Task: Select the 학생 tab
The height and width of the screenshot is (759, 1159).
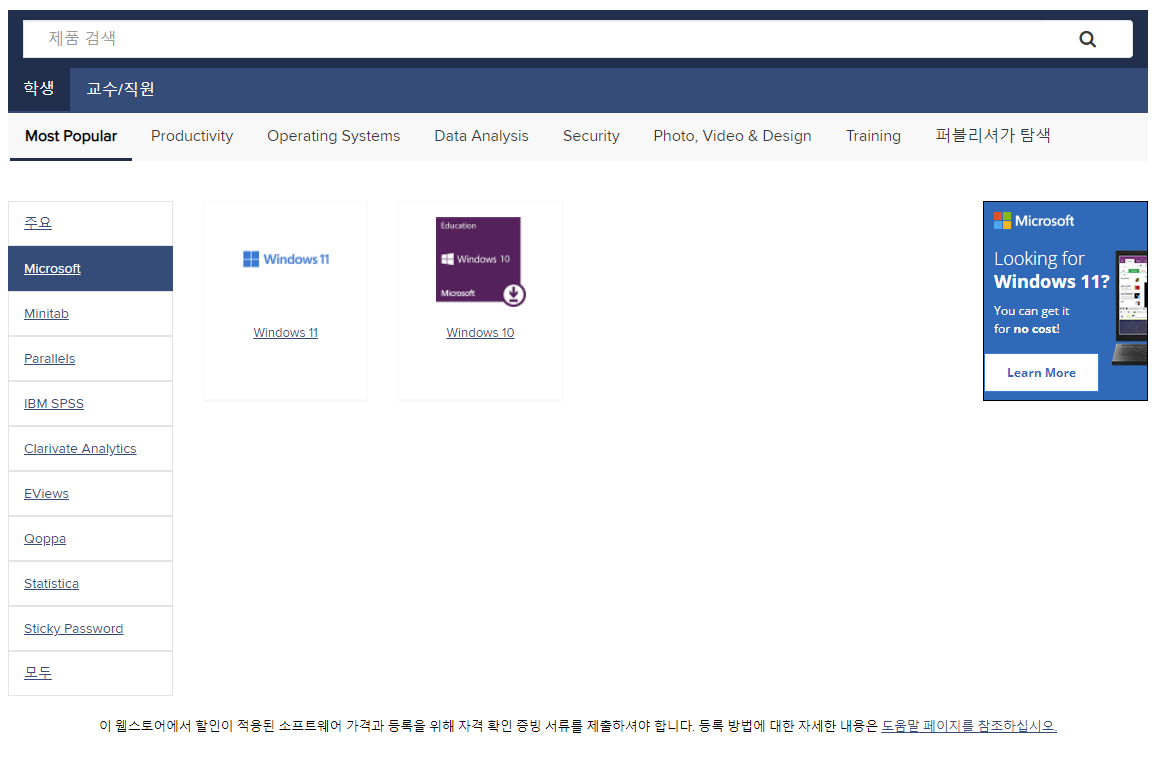Action: [38, 89]
